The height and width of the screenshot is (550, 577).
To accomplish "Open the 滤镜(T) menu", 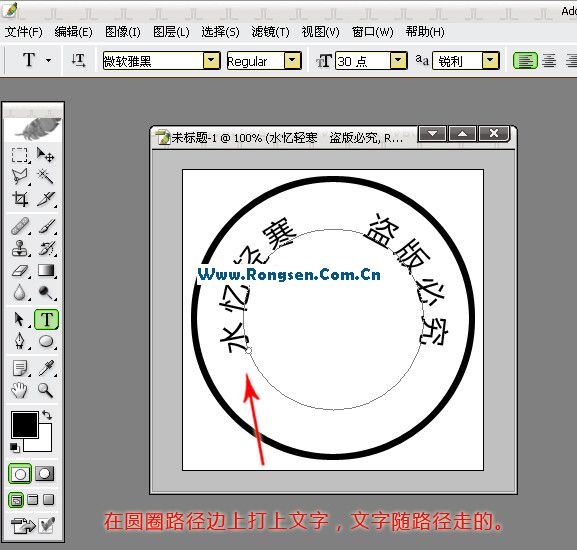I will 270,32.
